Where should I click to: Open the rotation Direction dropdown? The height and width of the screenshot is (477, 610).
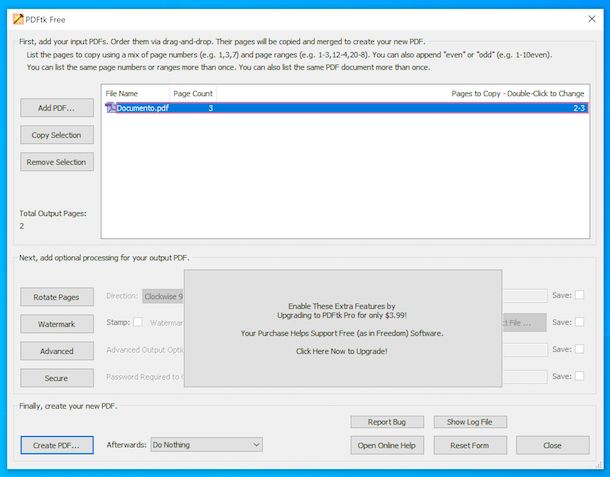tap(163, 296)
